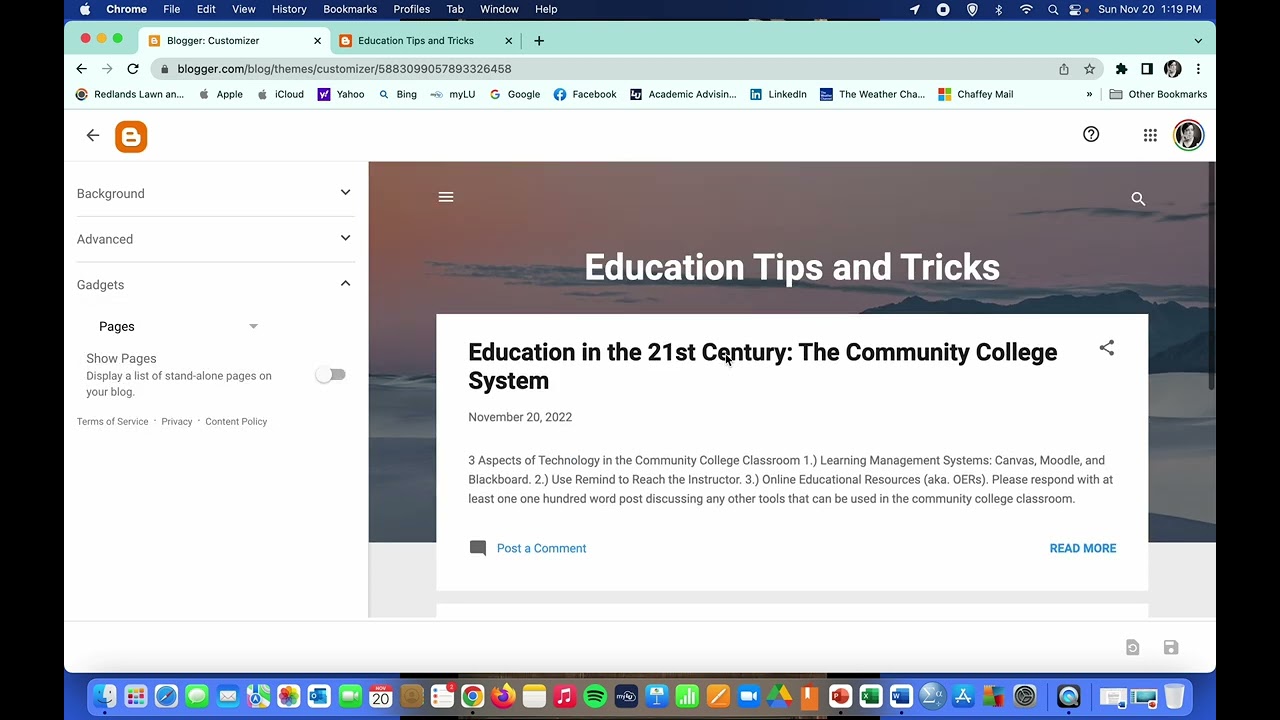Launch PowerPoint from the Dock
Image resolution: width=1280 pixels, height=720 pixels.
(x=840, y=696)
